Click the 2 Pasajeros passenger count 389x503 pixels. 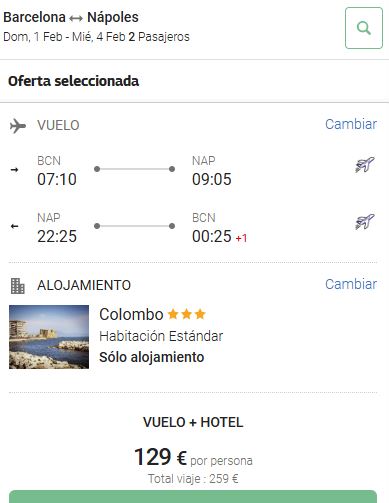tap(159, 37)
